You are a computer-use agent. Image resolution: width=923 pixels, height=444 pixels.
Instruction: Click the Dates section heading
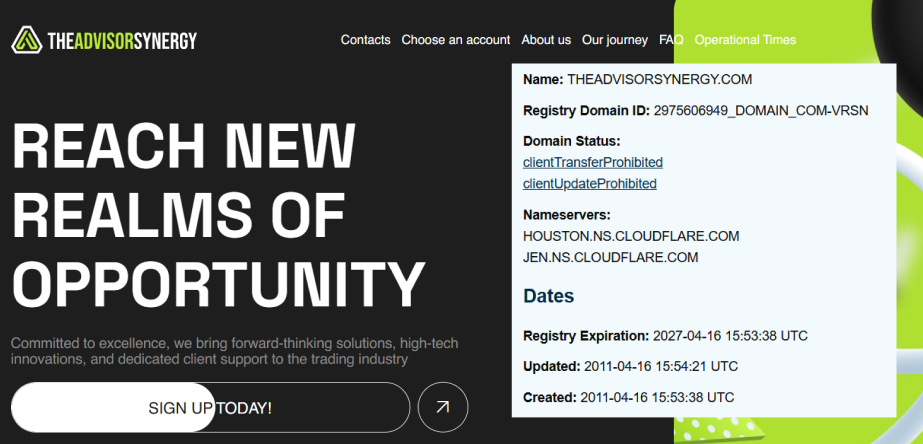549,296
